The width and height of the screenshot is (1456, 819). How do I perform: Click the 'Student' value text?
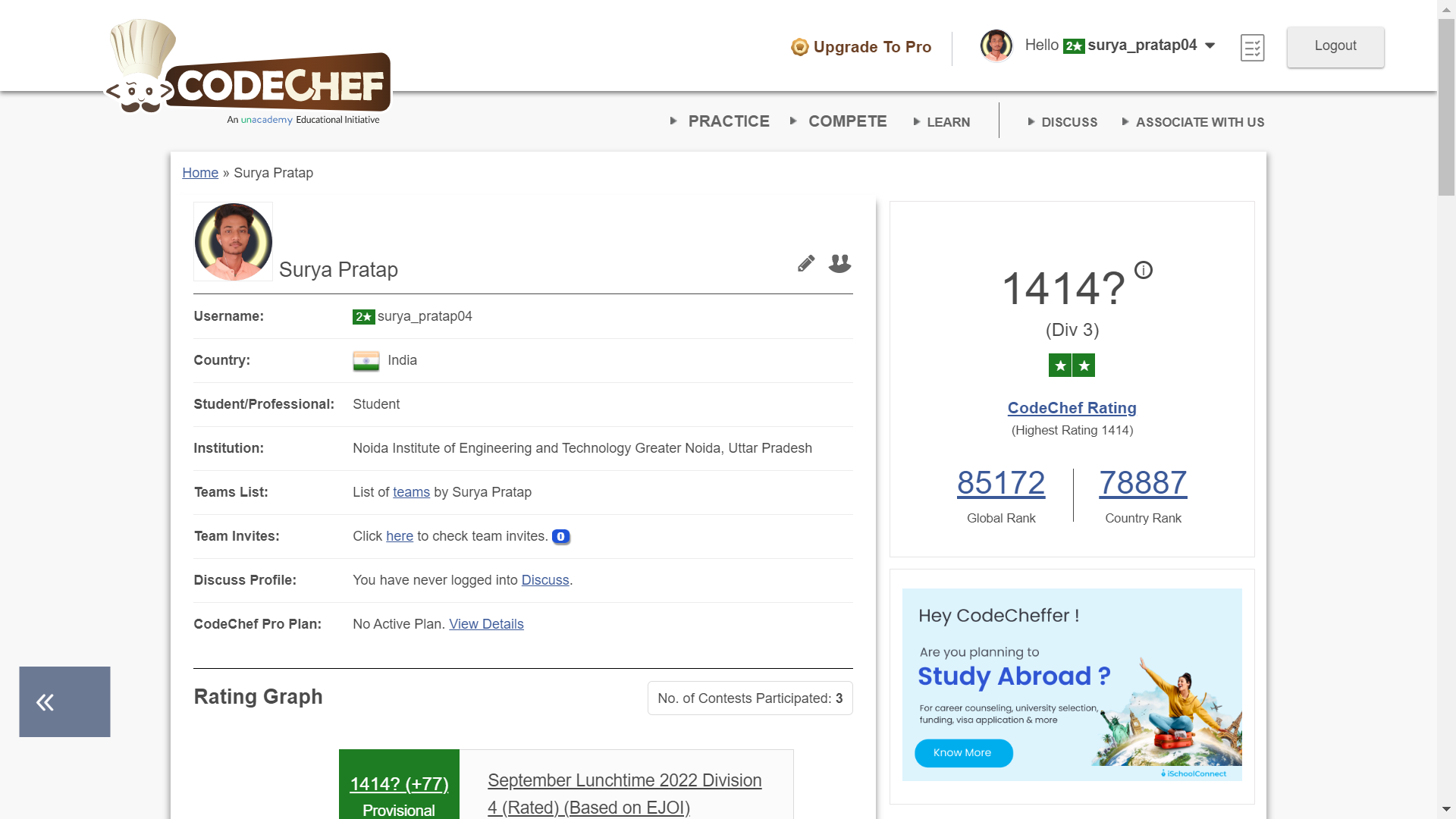coord(376,404)
